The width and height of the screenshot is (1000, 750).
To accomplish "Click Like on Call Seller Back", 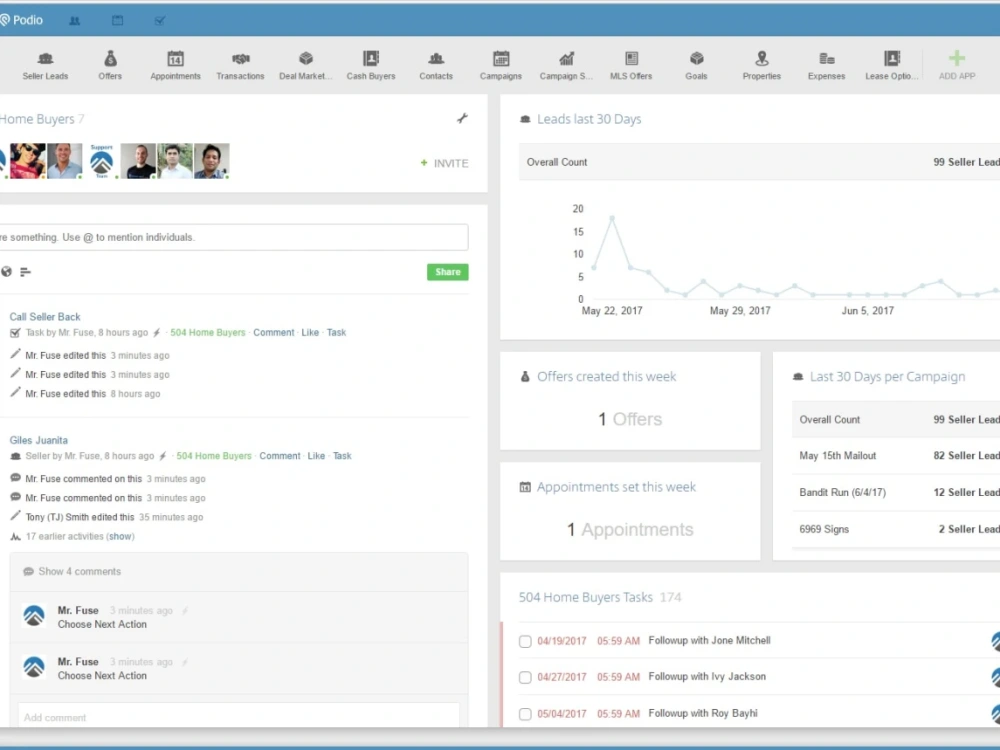I will [x=310, y=332].
